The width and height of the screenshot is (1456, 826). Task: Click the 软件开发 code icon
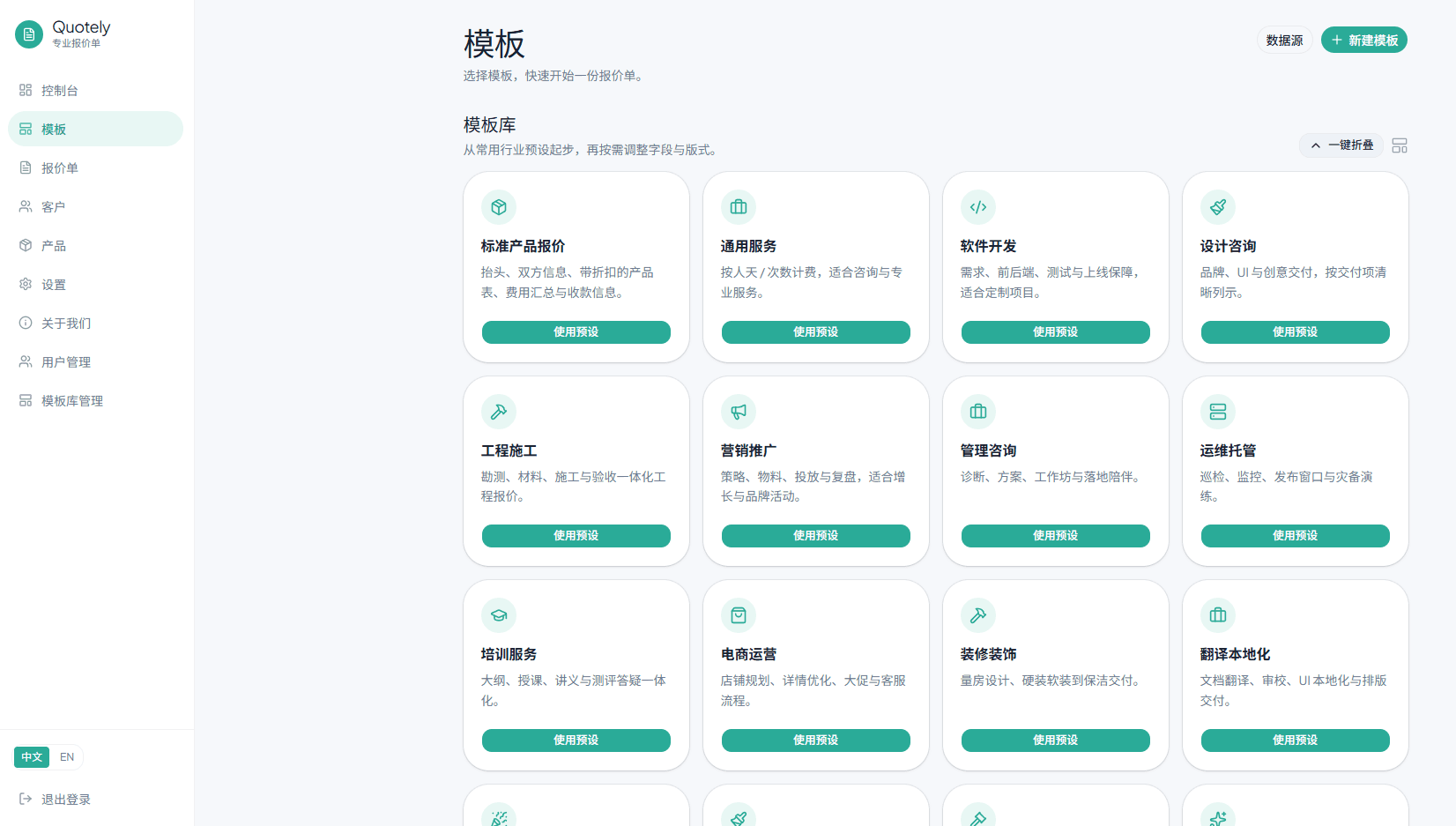pos(978,207)
